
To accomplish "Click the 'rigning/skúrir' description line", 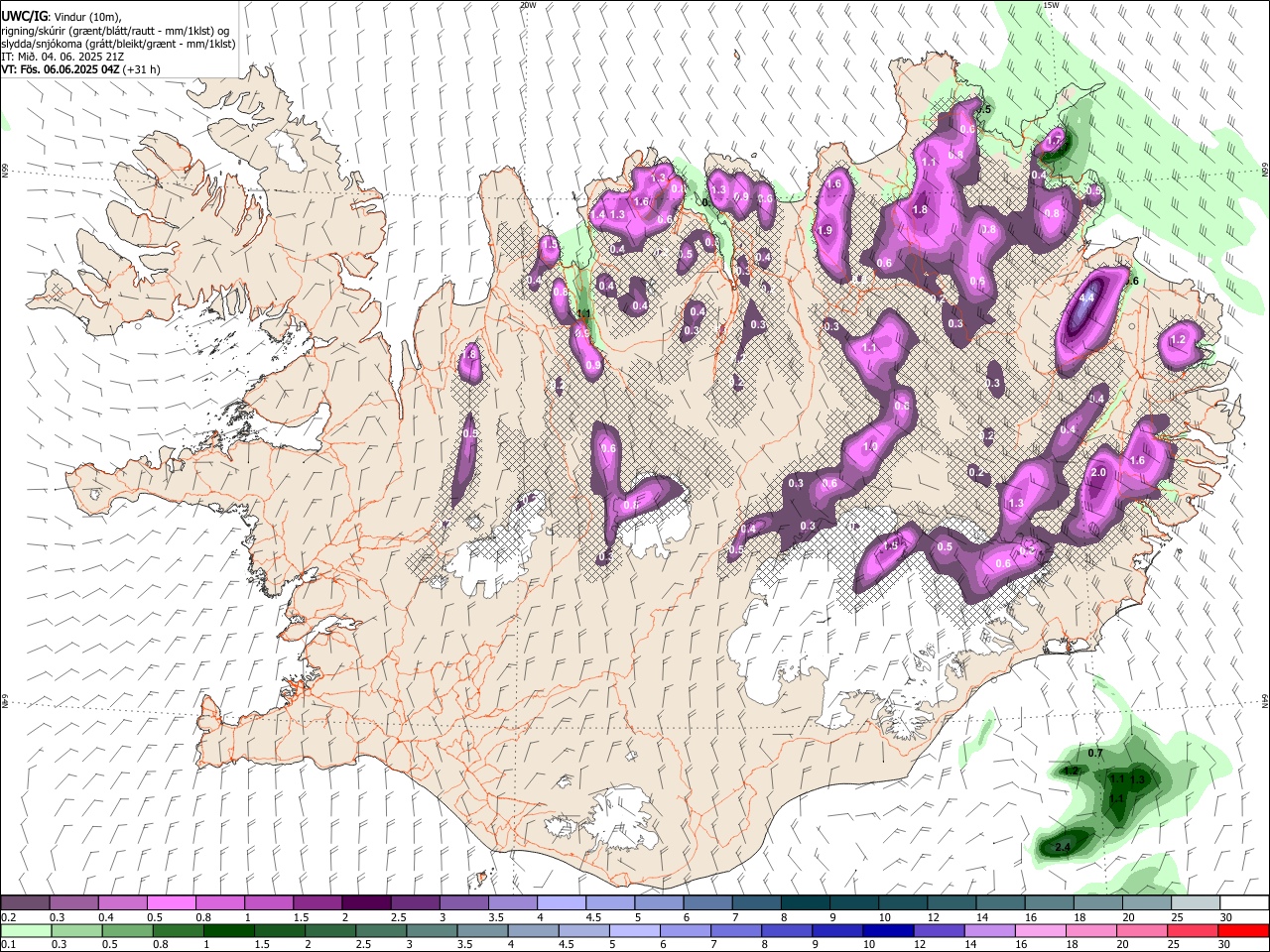I will coord(115,31).
